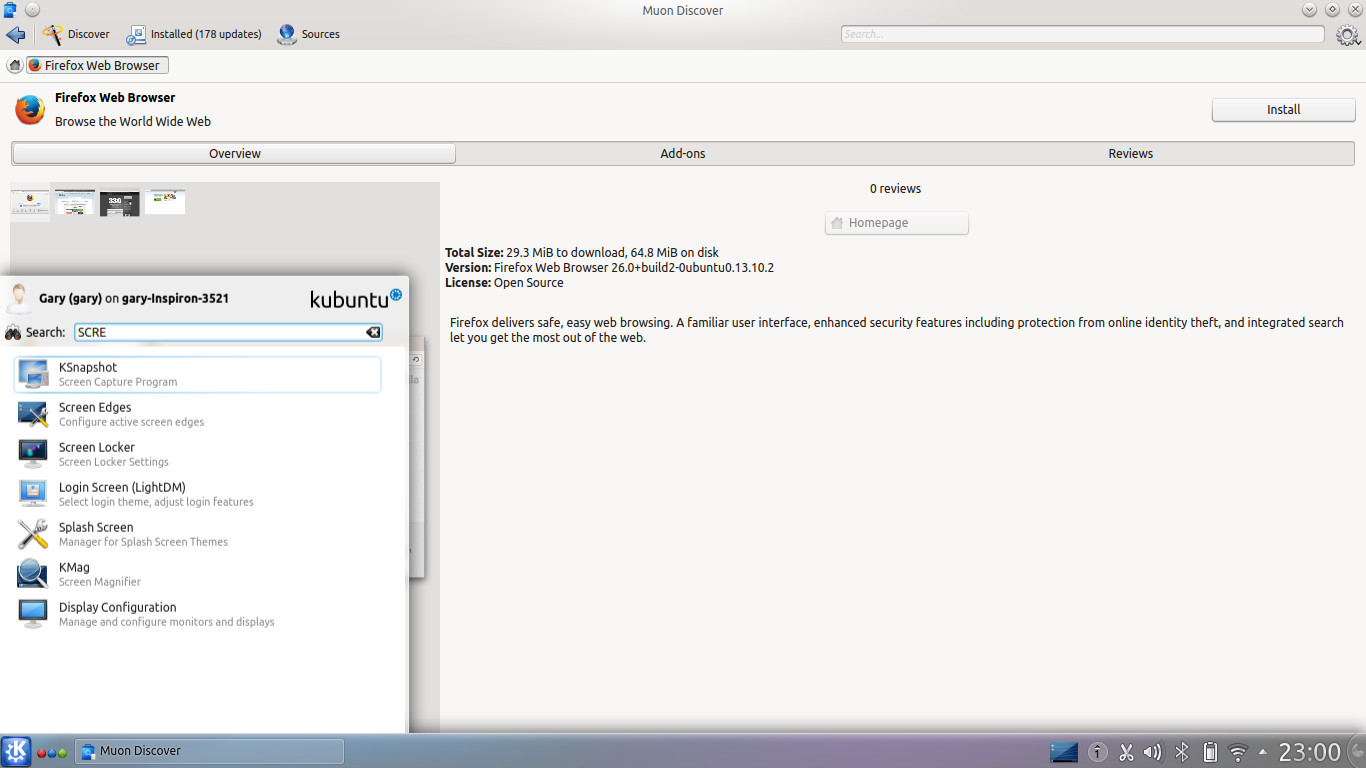Open the K application launcher in the taskbar
This screenshot has height=768, width=1366.
pos(16,751)
